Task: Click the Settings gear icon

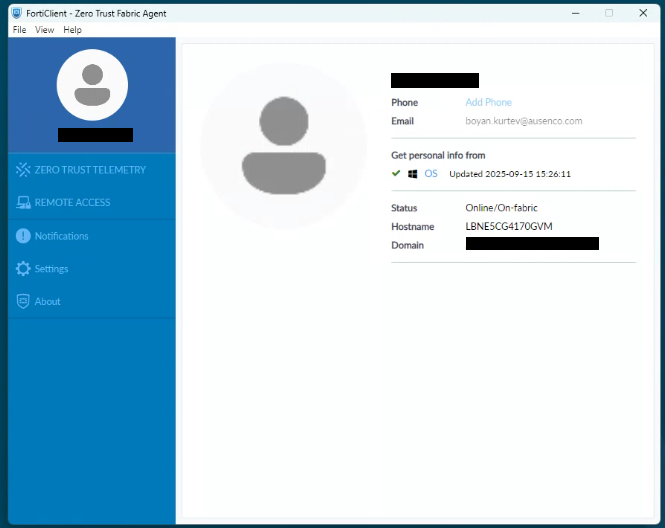Action: [x=23, y=268]
